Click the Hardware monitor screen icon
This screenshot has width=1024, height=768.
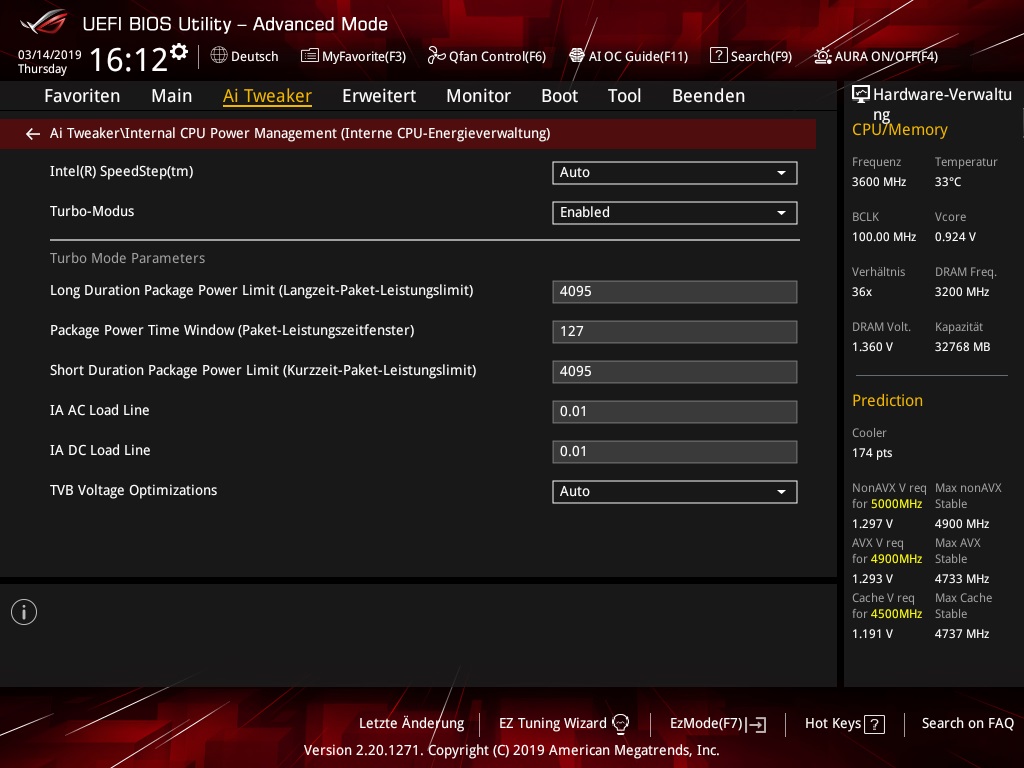pos(861,95)
